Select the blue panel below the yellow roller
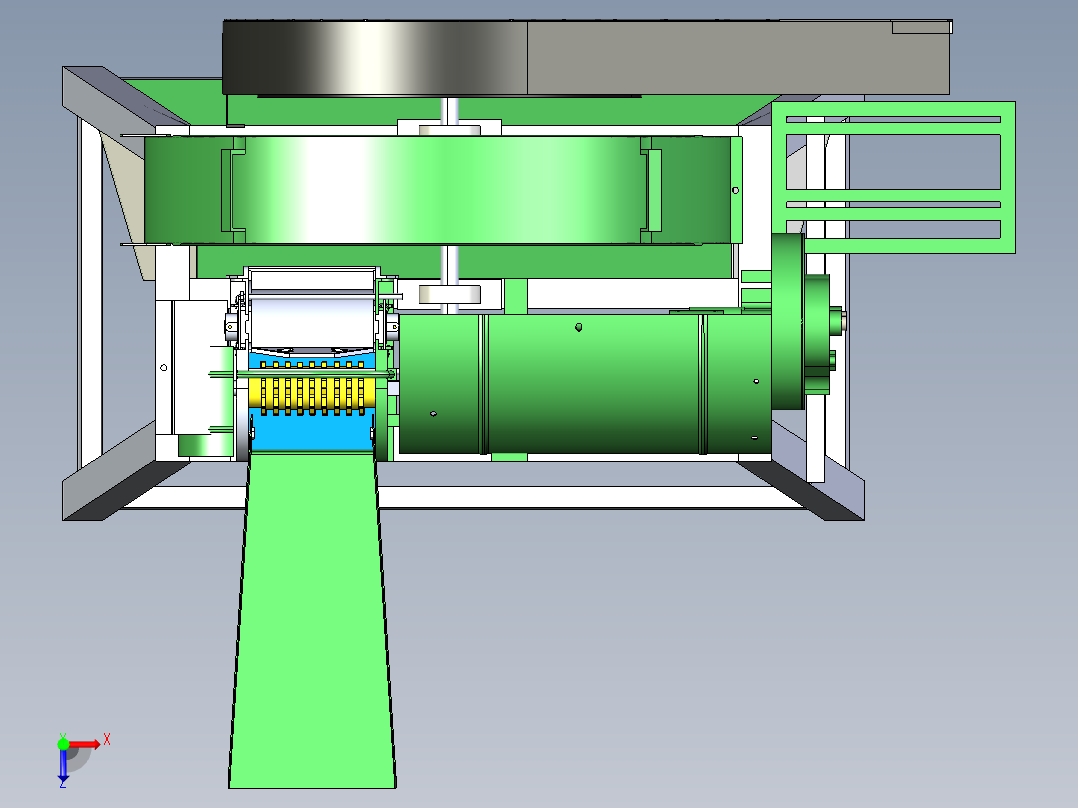1078x808 pixels. (312, 431)
